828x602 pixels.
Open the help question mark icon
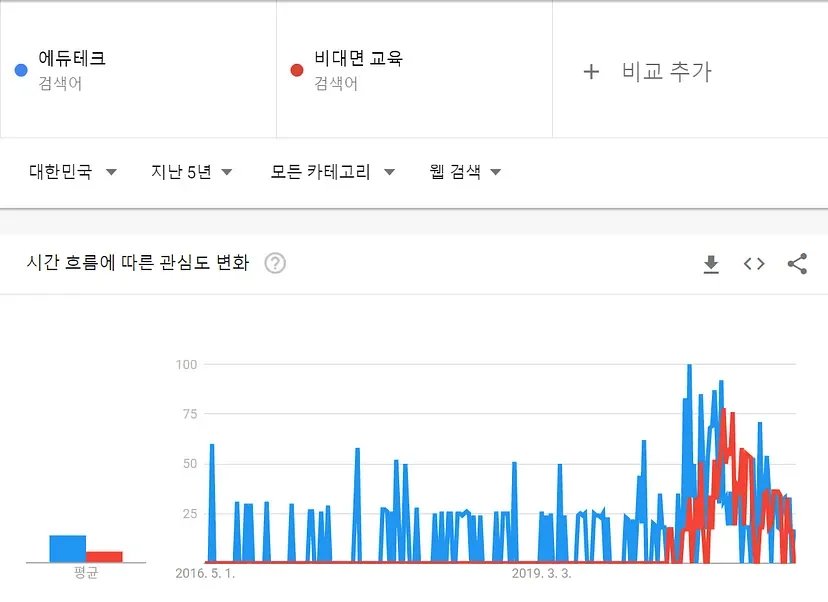[x=275, y=263]
